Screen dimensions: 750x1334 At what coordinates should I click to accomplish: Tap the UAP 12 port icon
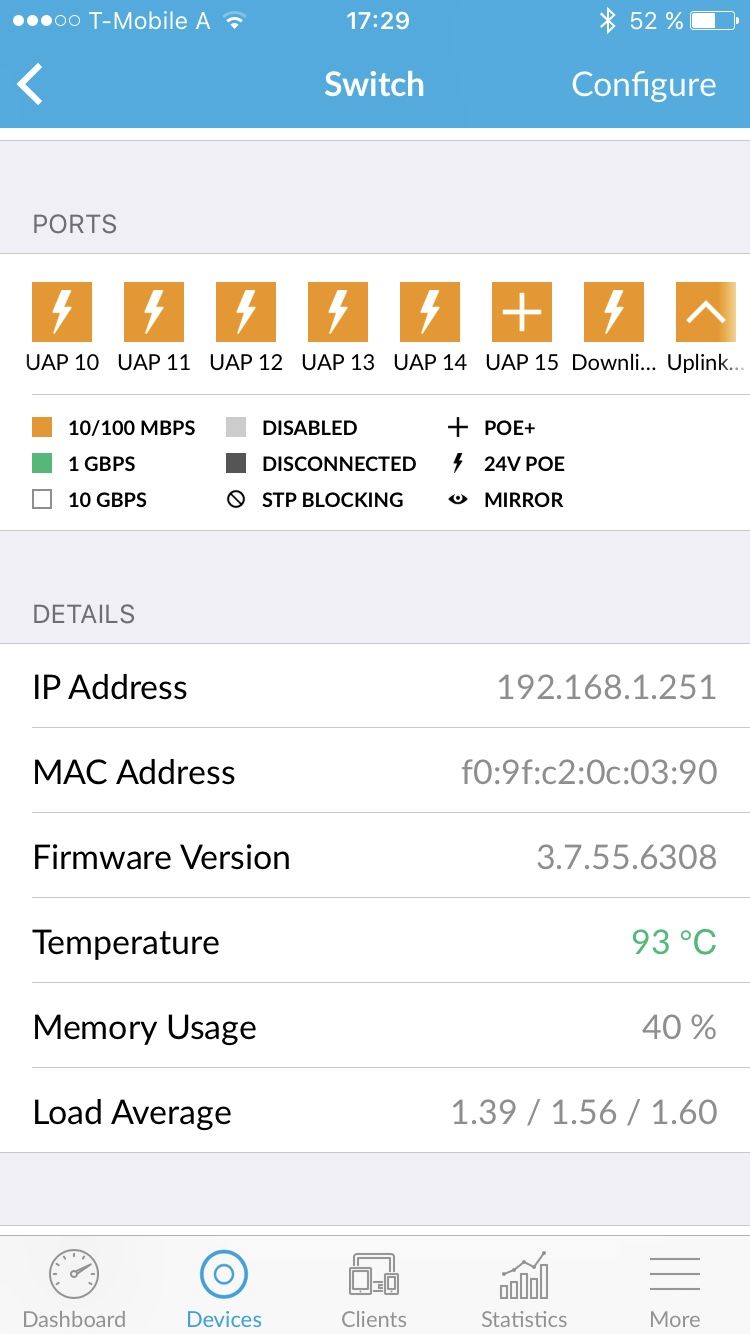point(246,312)
